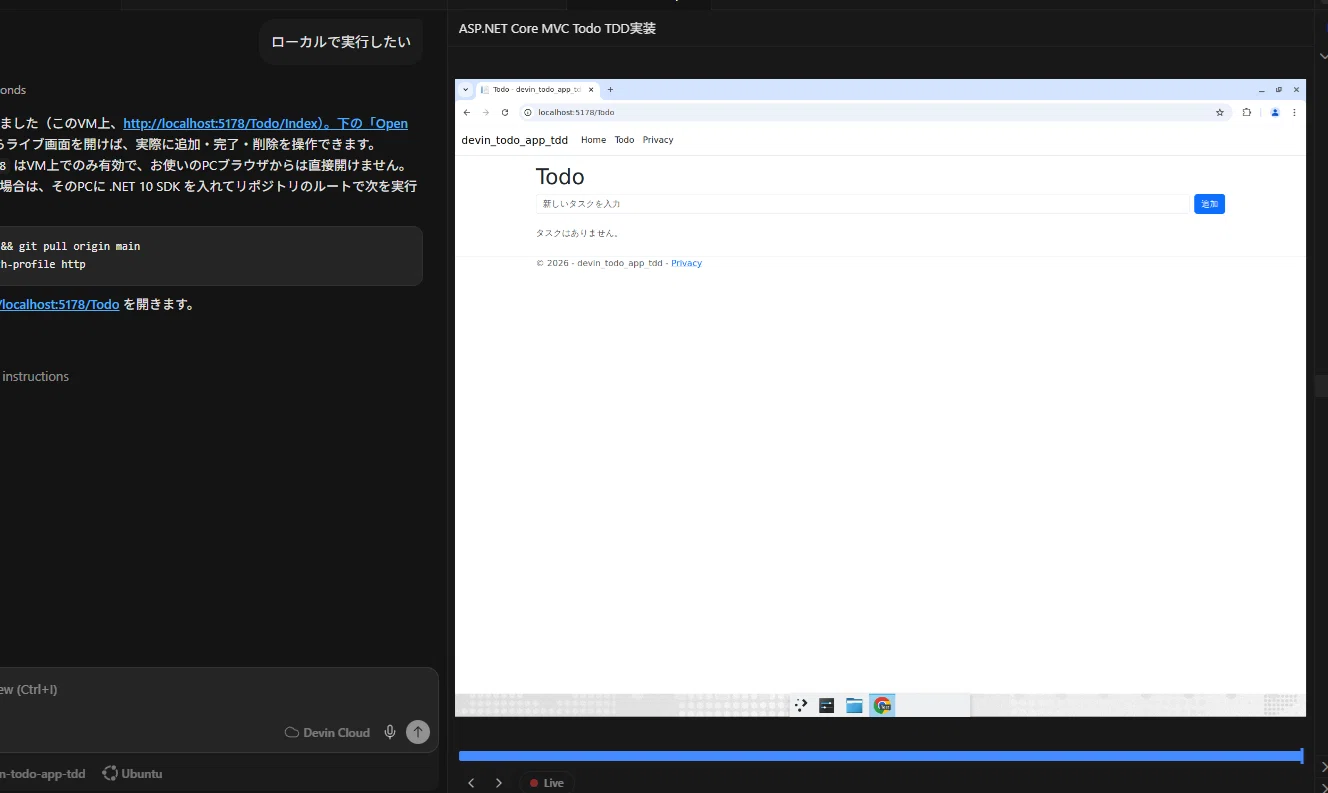Open the terminal icon in the VM taskbar
Screen dimensions: 1328x793
point(827,706)
